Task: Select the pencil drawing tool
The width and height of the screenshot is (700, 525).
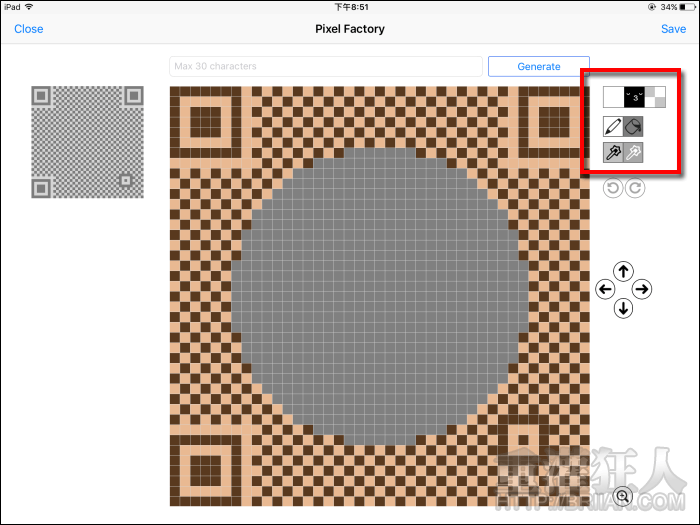Action: click(612, 127)
